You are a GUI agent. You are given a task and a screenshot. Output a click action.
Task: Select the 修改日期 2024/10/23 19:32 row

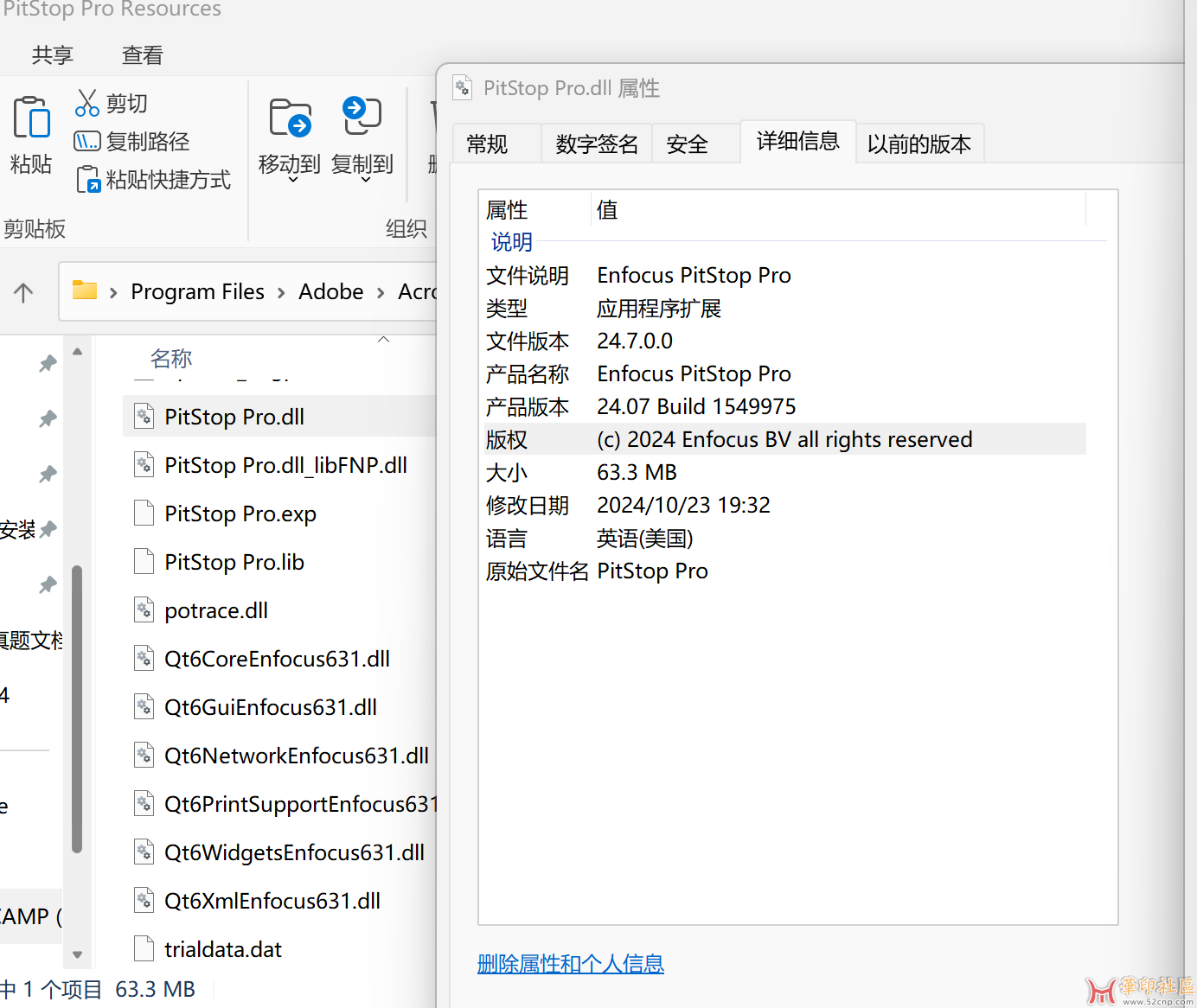[x=784, y=505]
